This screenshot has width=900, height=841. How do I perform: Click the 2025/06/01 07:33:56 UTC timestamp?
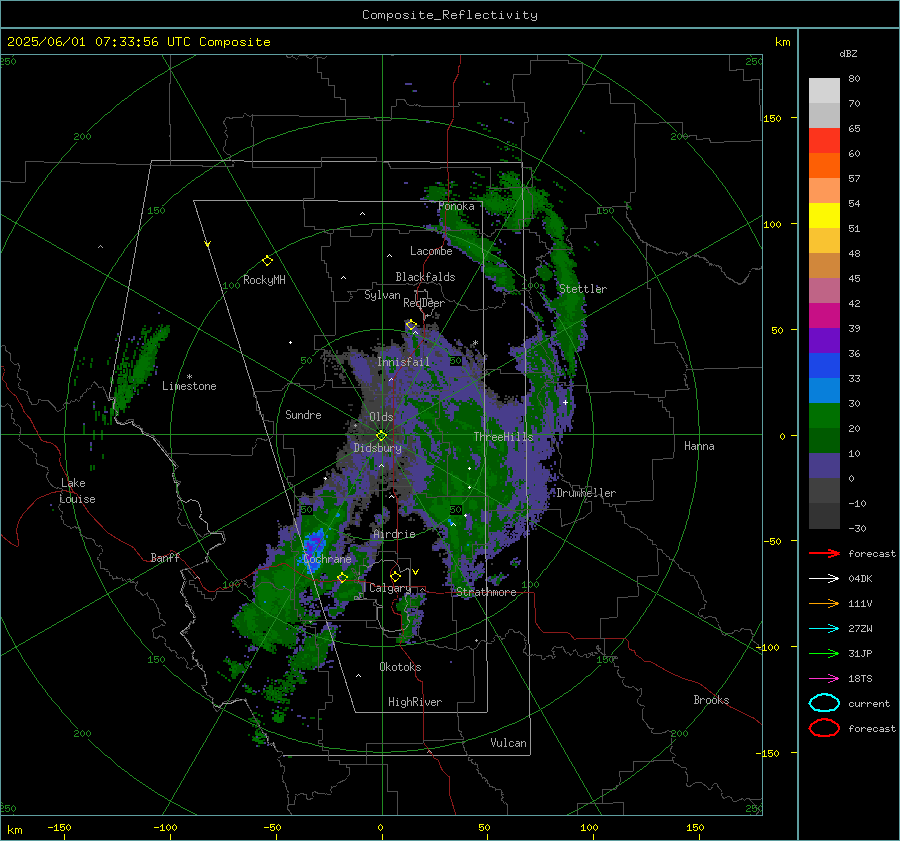[x=138, y=42]
